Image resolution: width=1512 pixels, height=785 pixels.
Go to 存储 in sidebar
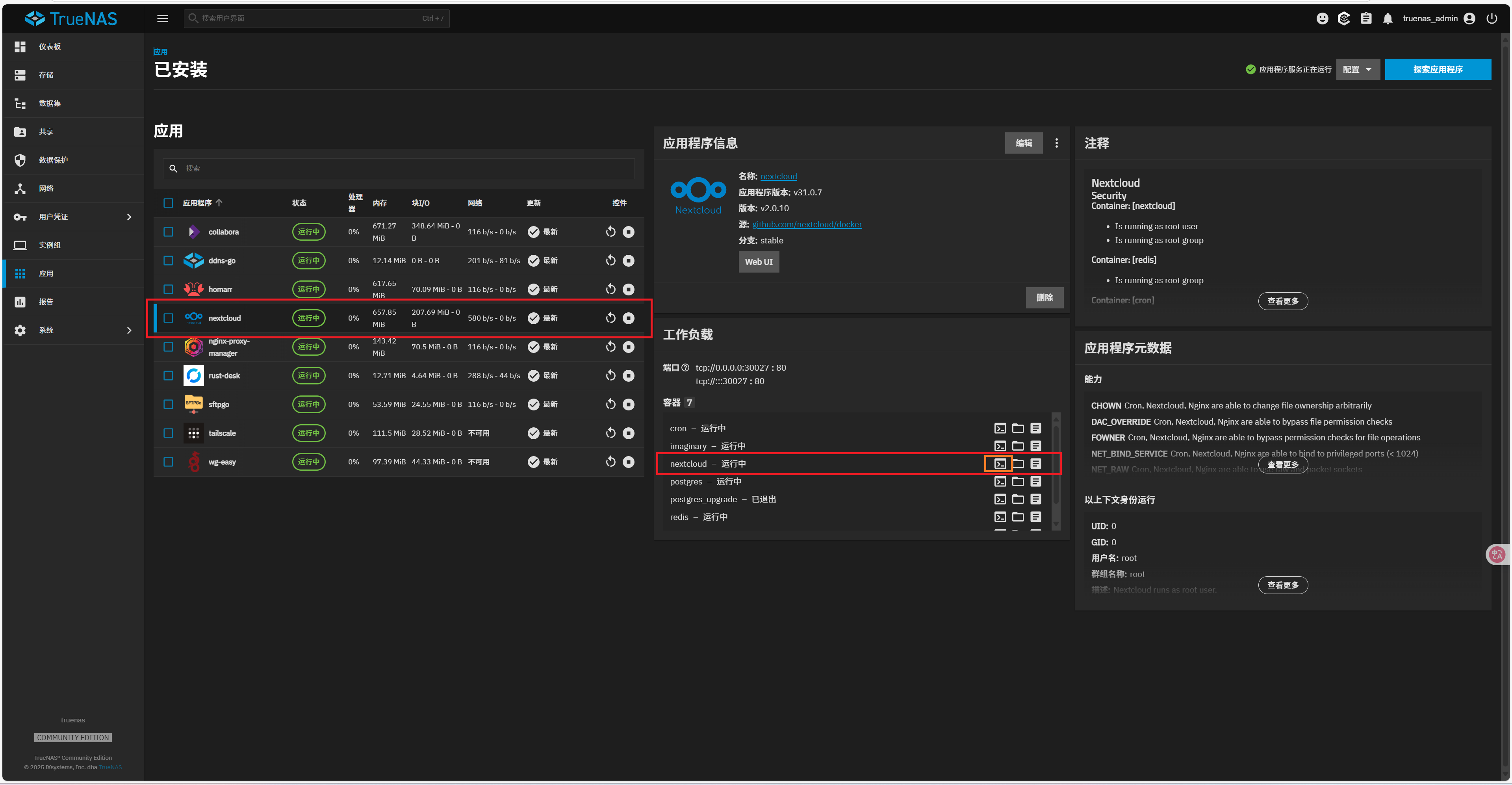tap(46, 75)
